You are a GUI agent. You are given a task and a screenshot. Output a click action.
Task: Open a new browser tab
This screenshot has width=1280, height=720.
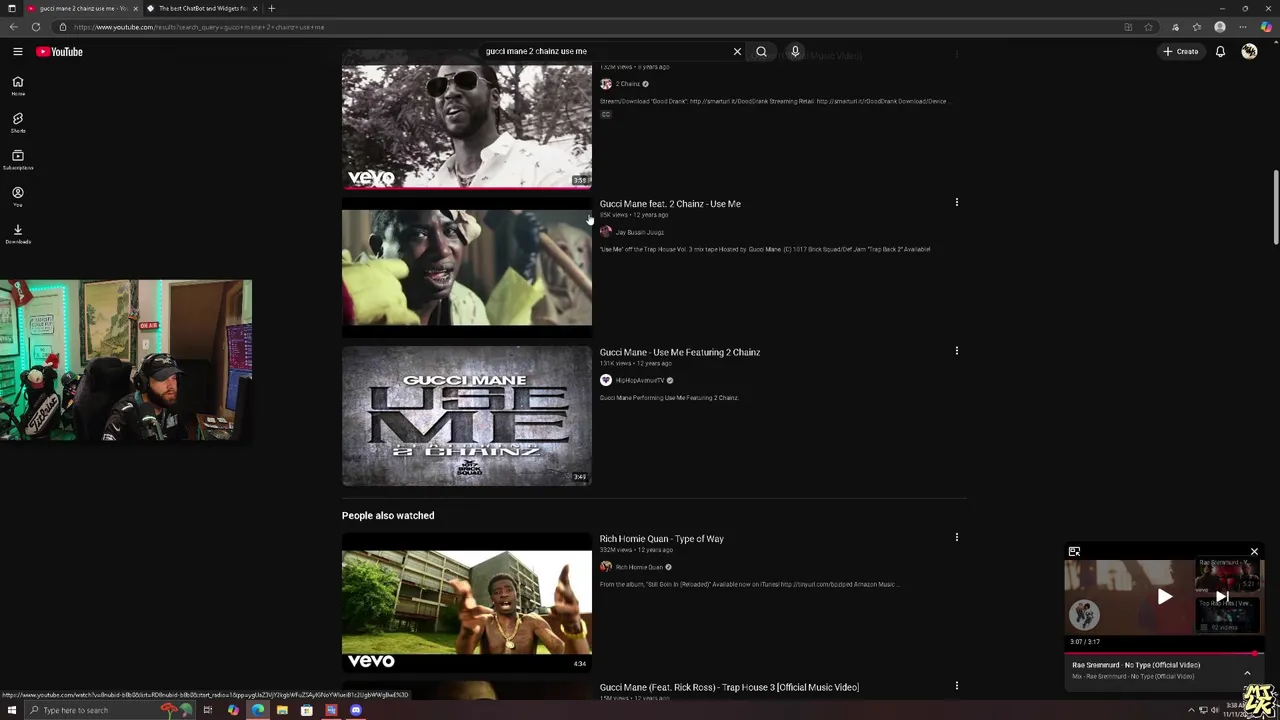pyautogui.click(x=271, y=8)
